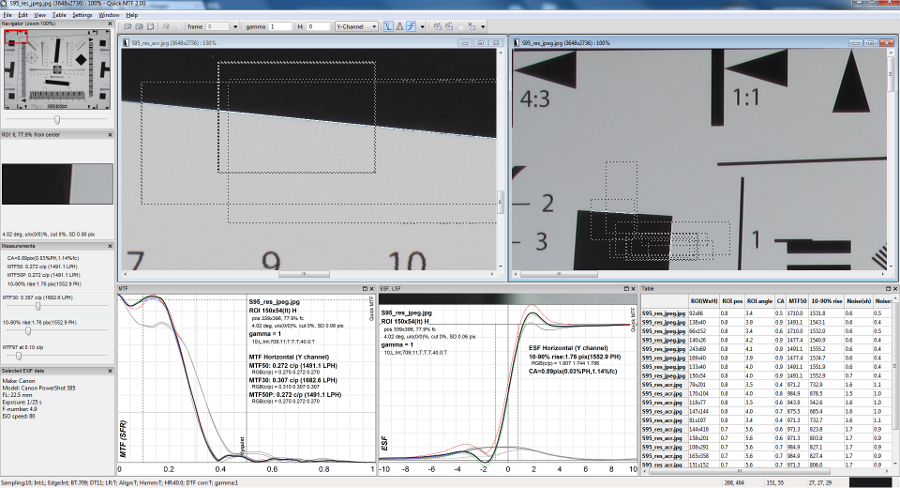Image resolution: width=900 pixels, height=488 pixels.
Task: Toggle the triangle-shaped curve button in toolbar
Action: point(399,27)
